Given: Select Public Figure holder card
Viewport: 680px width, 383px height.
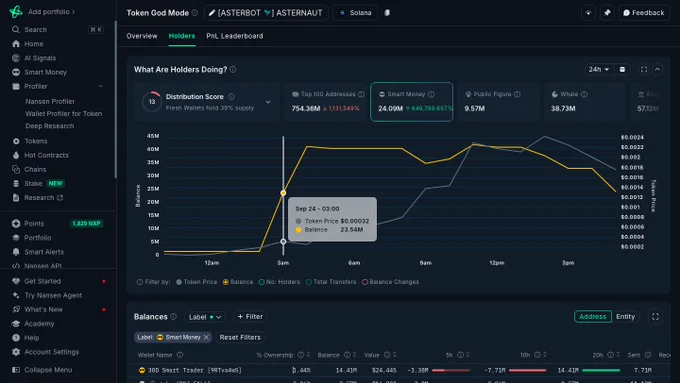Looking at the screenshot, I should coord(498,102).
